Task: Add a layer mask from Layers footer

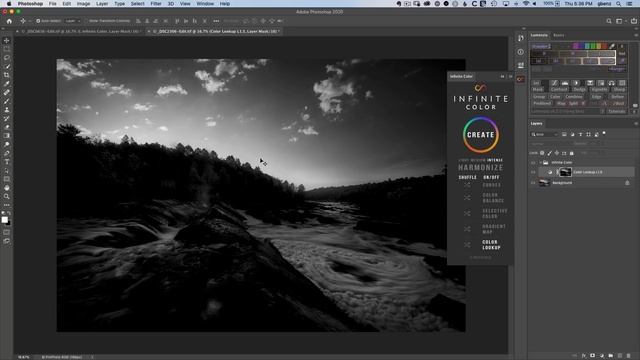Action: 593,356
